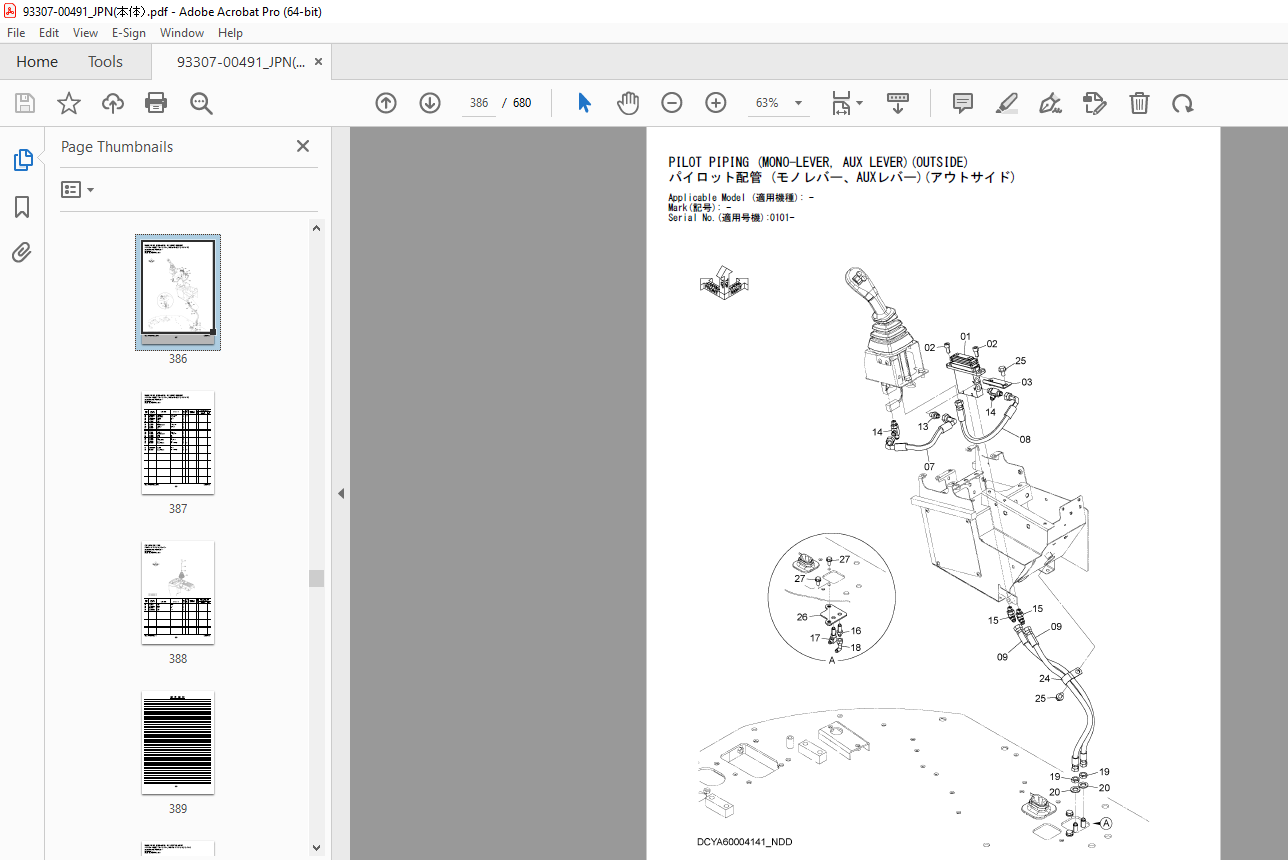This screenshot has width=1288, height=860.
Task: Open the Help menu
Action: tap(231, 32)
